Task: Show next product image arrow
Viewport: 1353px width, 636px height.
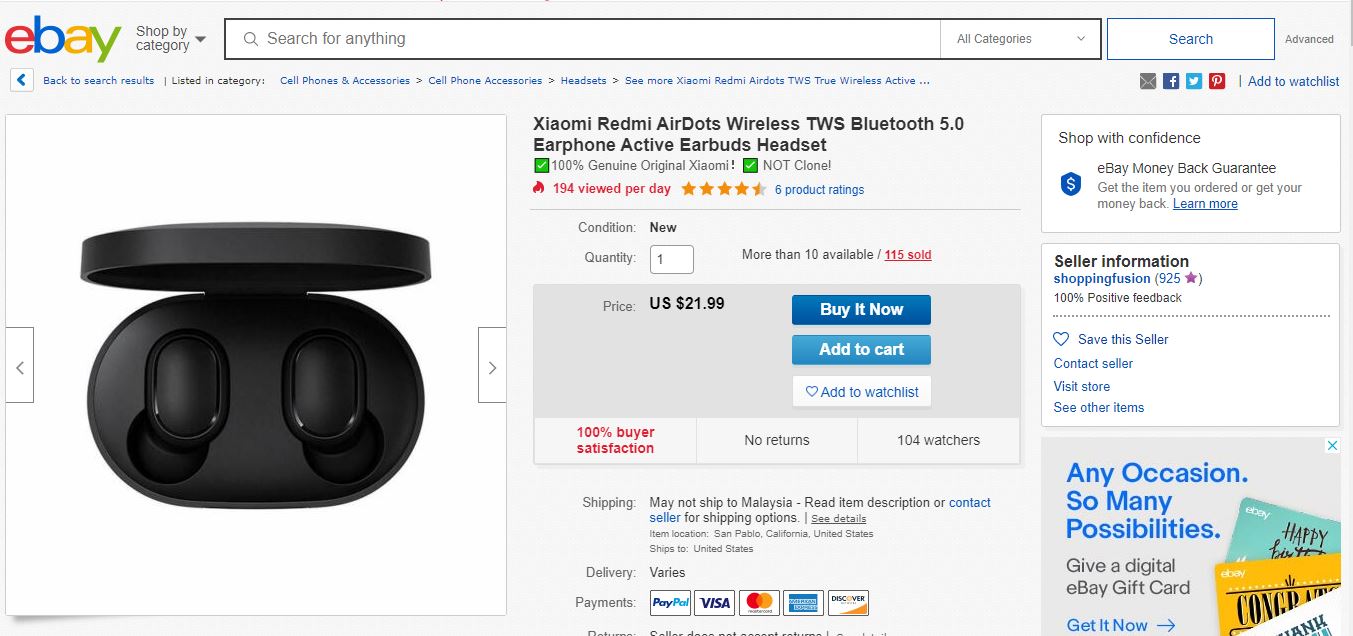Action: [x=492, y=365]
